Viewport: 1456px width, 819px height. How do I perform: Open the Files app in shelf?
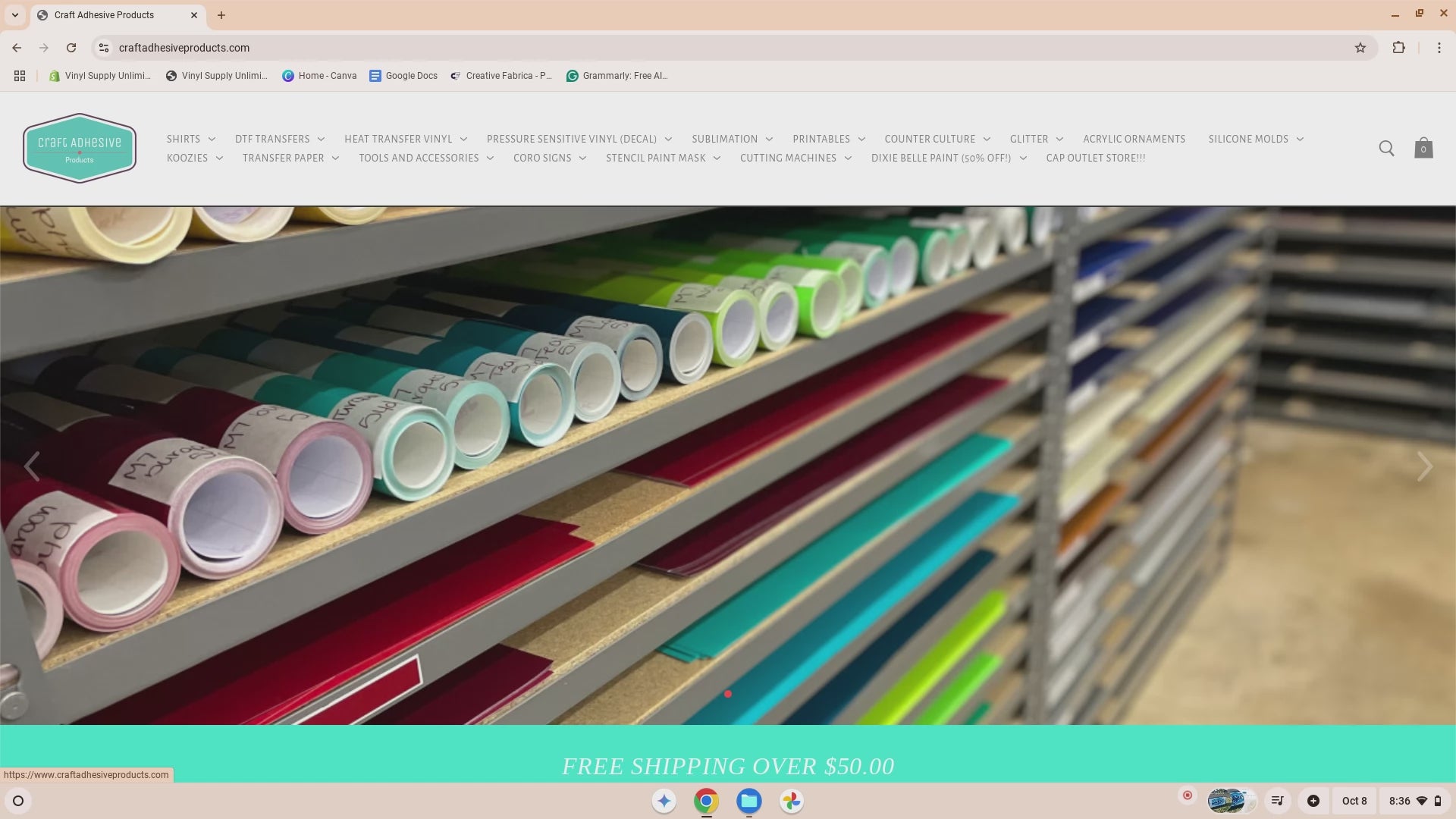tap(748, 801)
